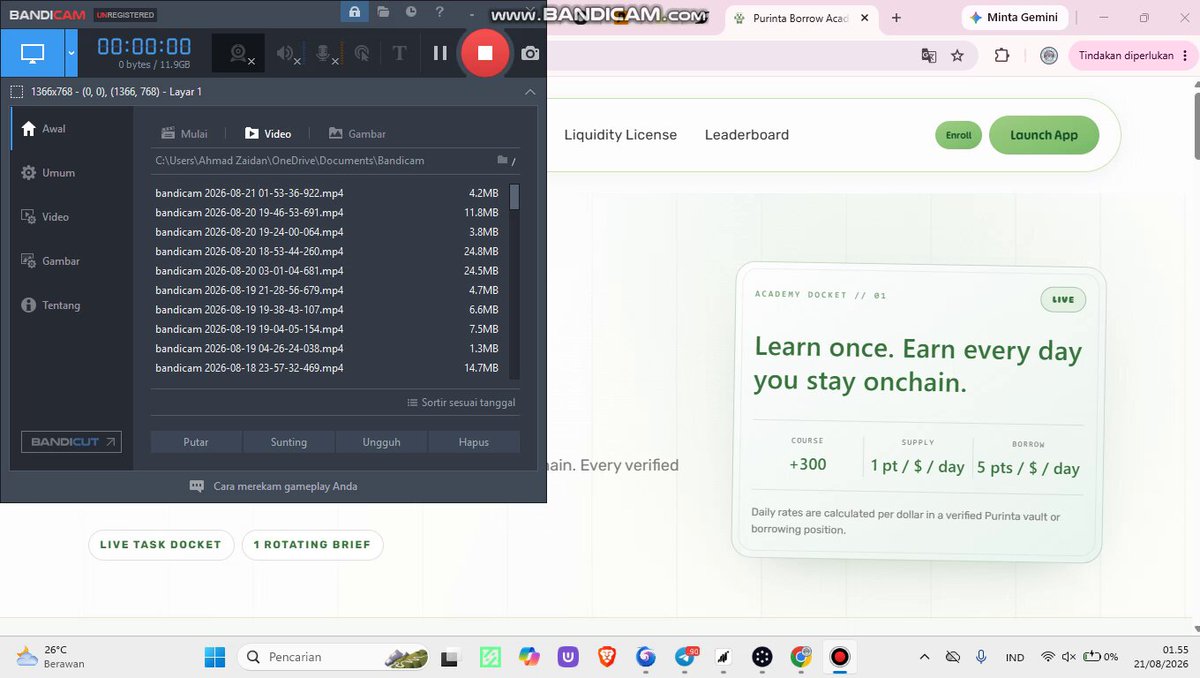Show hidden tray icons chevron
This screenshot has width=1200, height=678.
(924, 657)
